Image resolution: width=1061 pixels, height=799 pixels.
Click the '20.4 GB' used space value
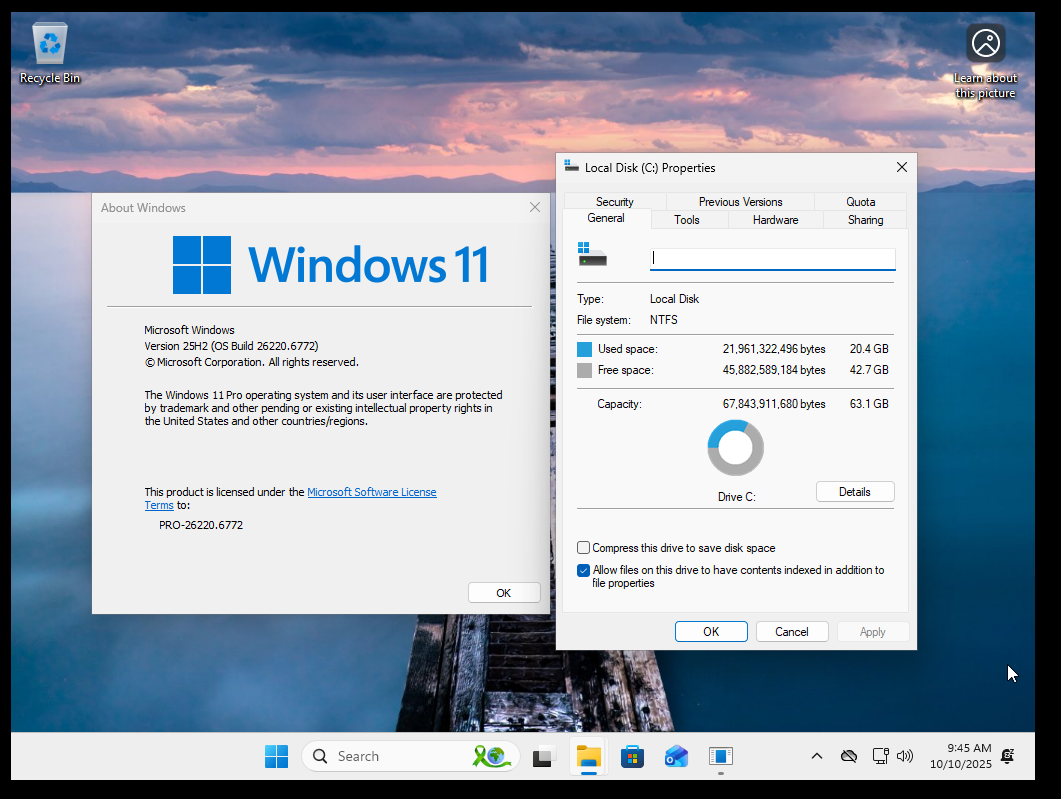869,349
